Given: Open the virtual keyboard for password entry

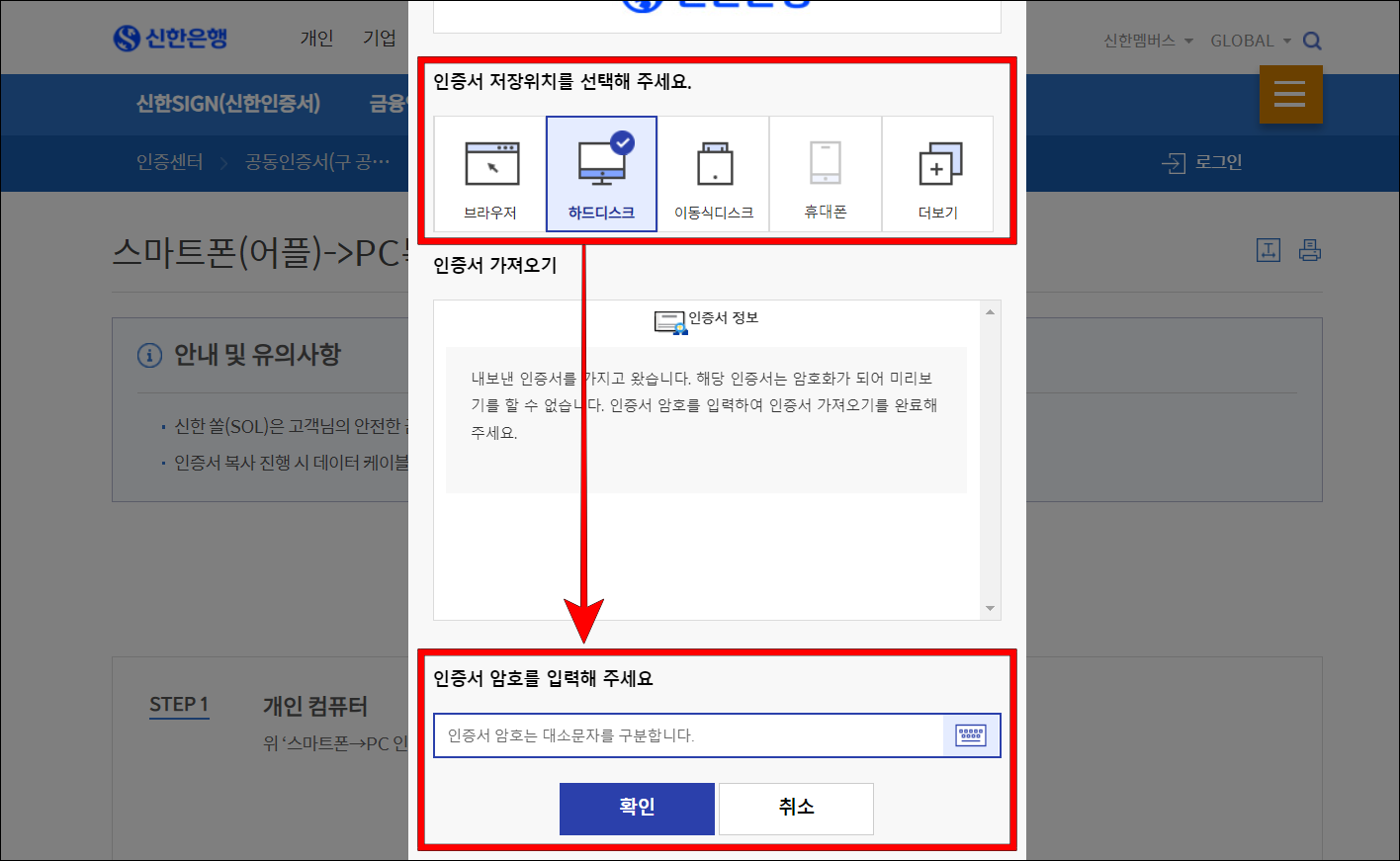Looking at the screenshot, I should (x=970, y=734).
